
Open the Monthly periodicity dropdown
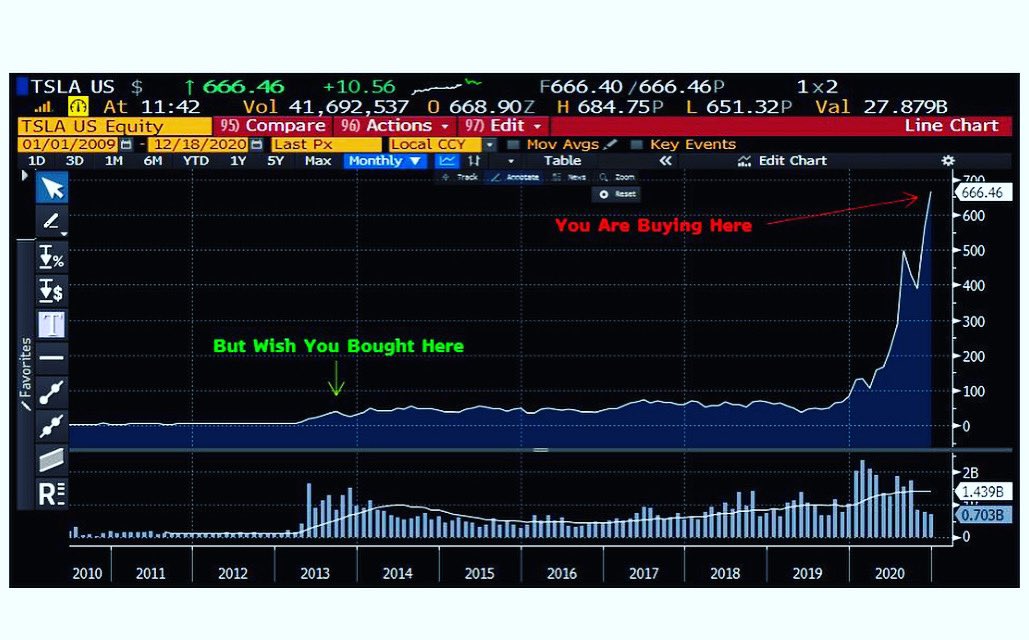coord(385,161)
